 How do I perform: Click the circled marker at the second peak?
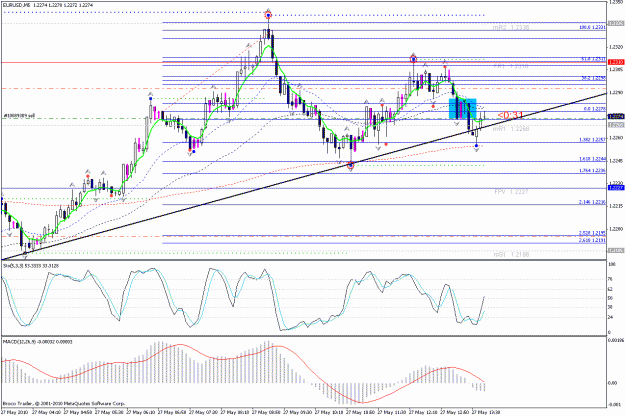(413, 60)
